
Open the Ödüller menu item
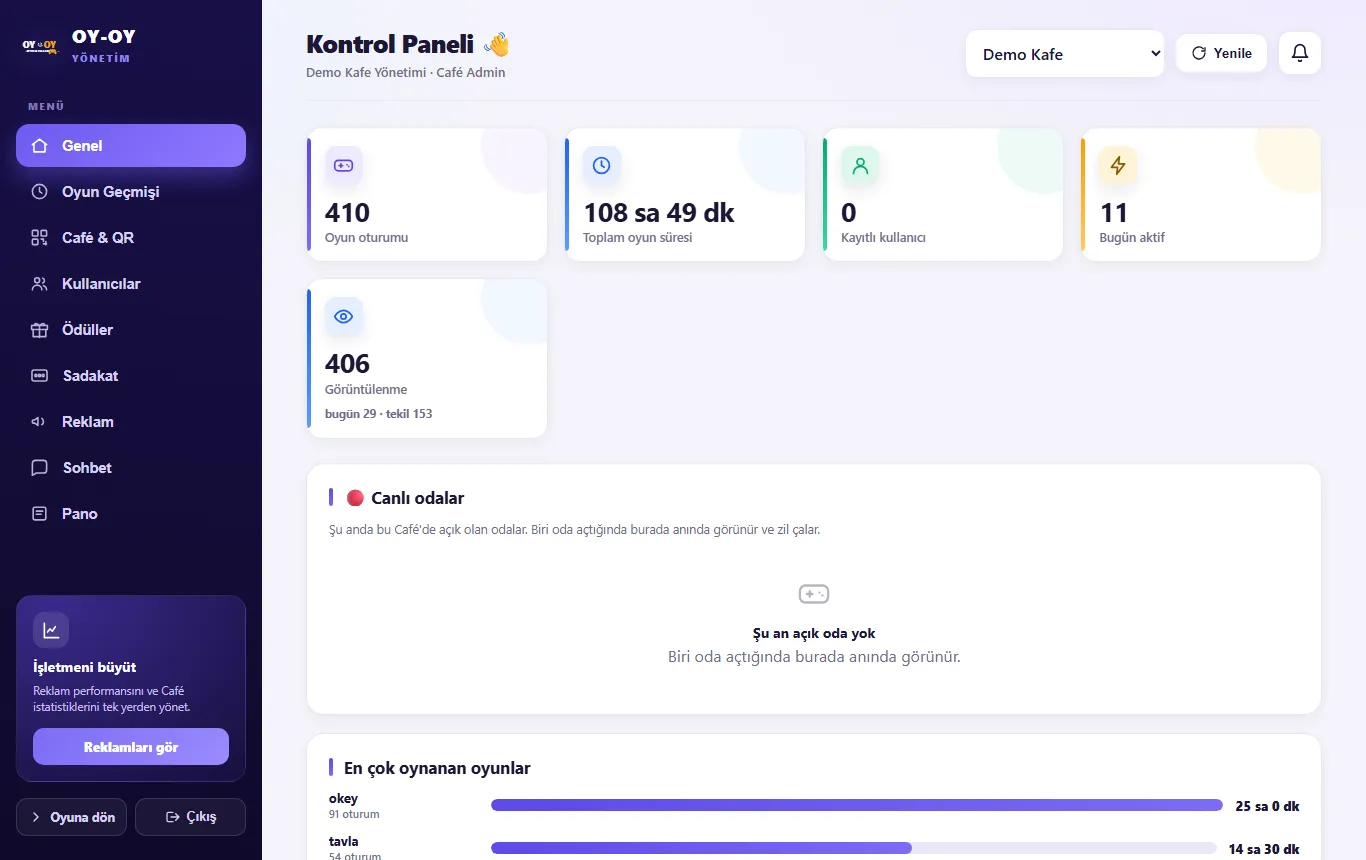point(131,330)
